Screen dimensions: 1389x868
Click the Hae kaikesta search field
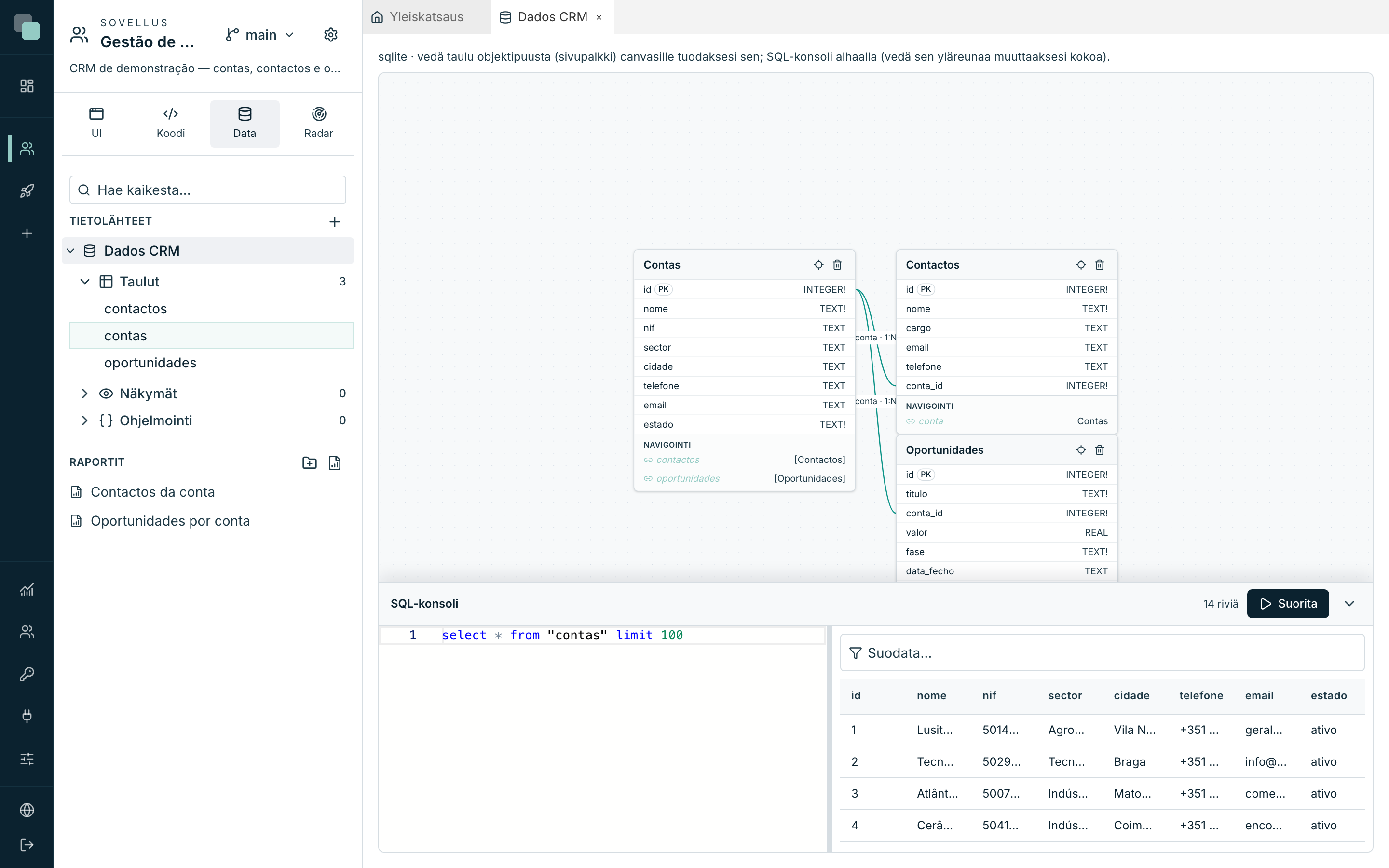(x=208, y=190)
